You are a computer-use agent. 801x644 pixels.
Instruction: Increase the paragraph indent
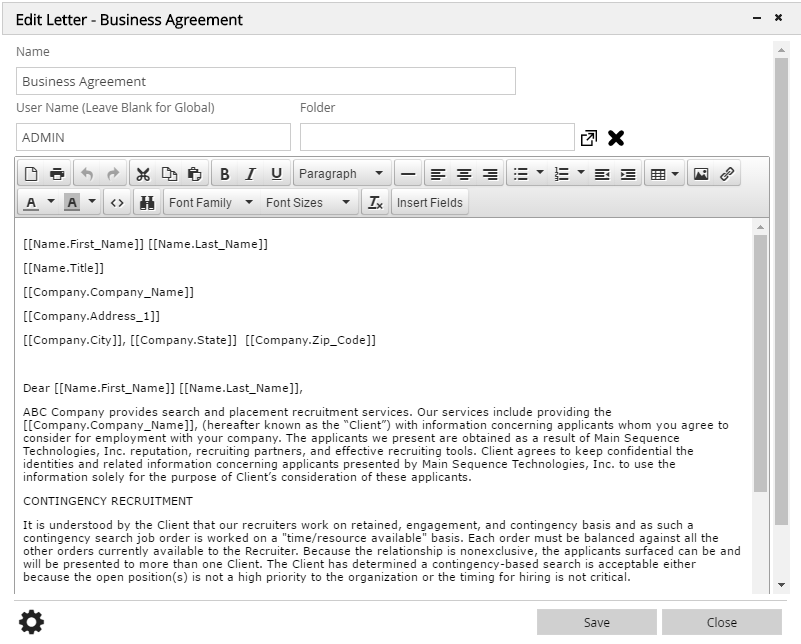[628, 174]
